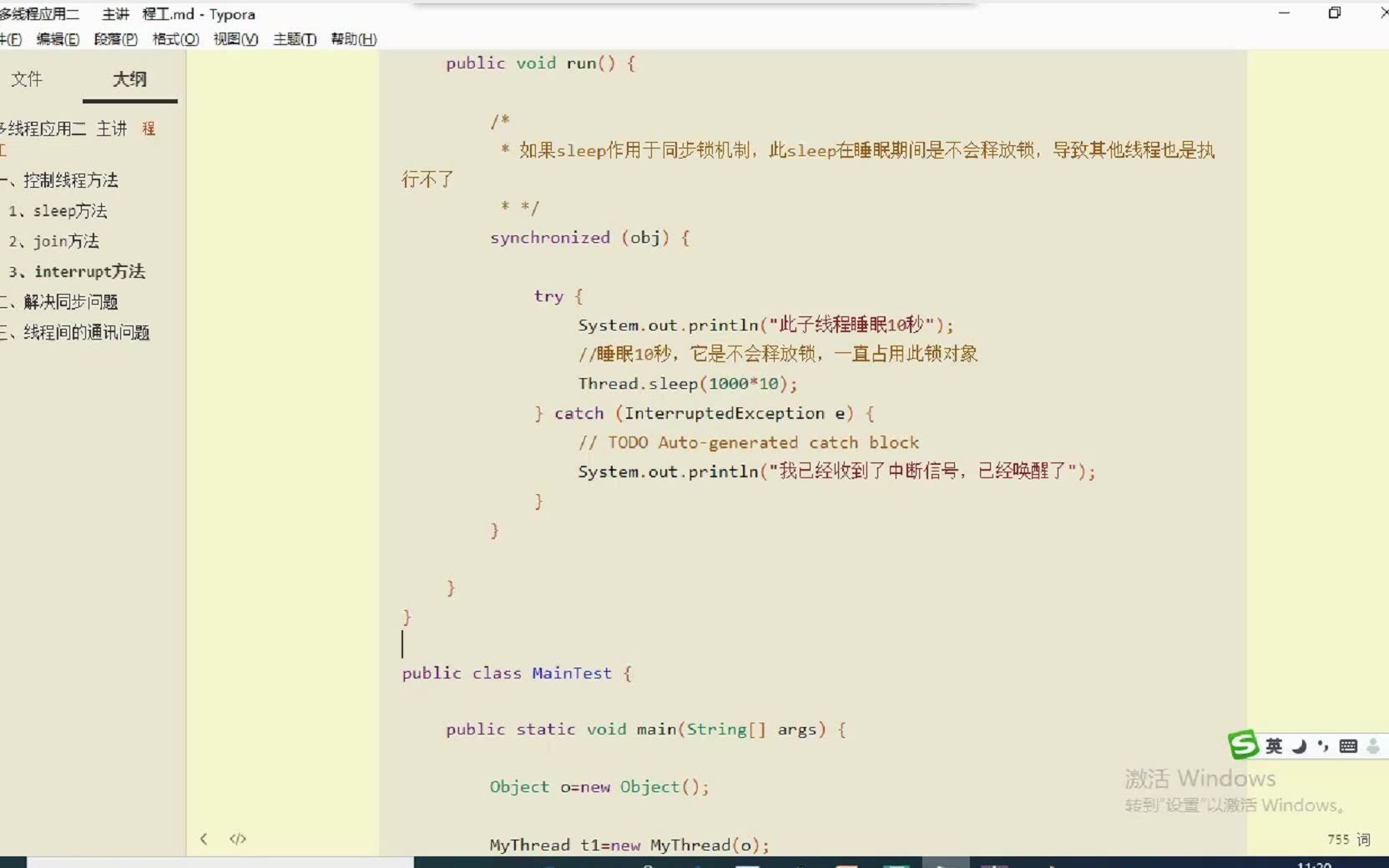
Task: Click '// TODO Auto-generated catch block' comment
Action: coord(749,442)
